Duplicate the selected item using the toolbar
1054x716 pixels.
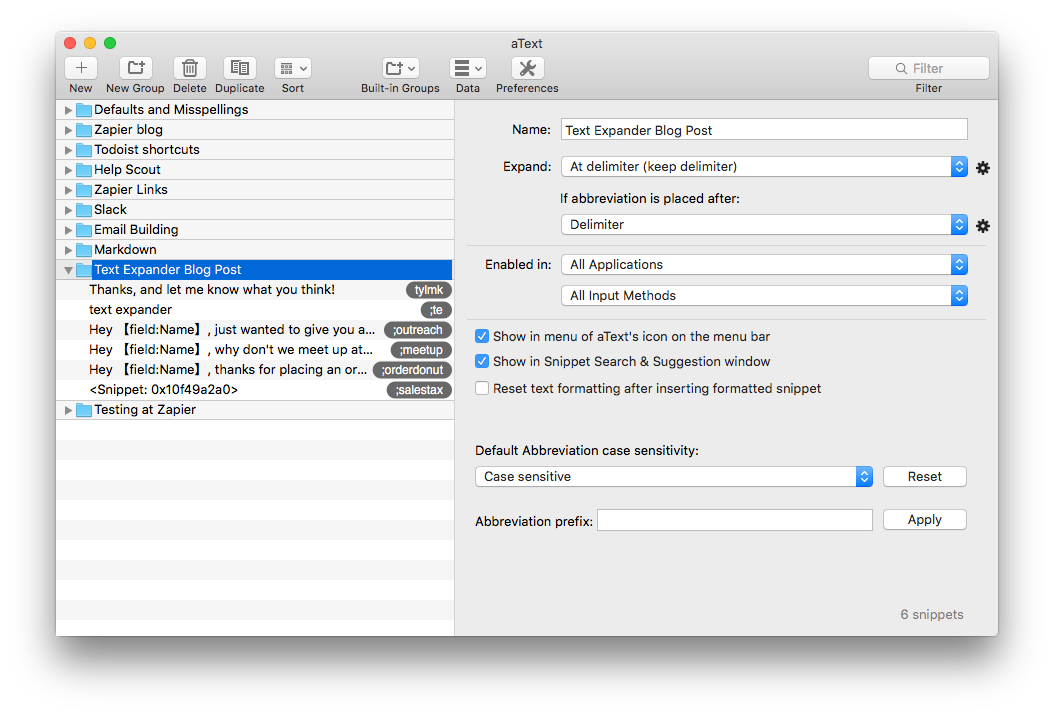click(239, 68)
